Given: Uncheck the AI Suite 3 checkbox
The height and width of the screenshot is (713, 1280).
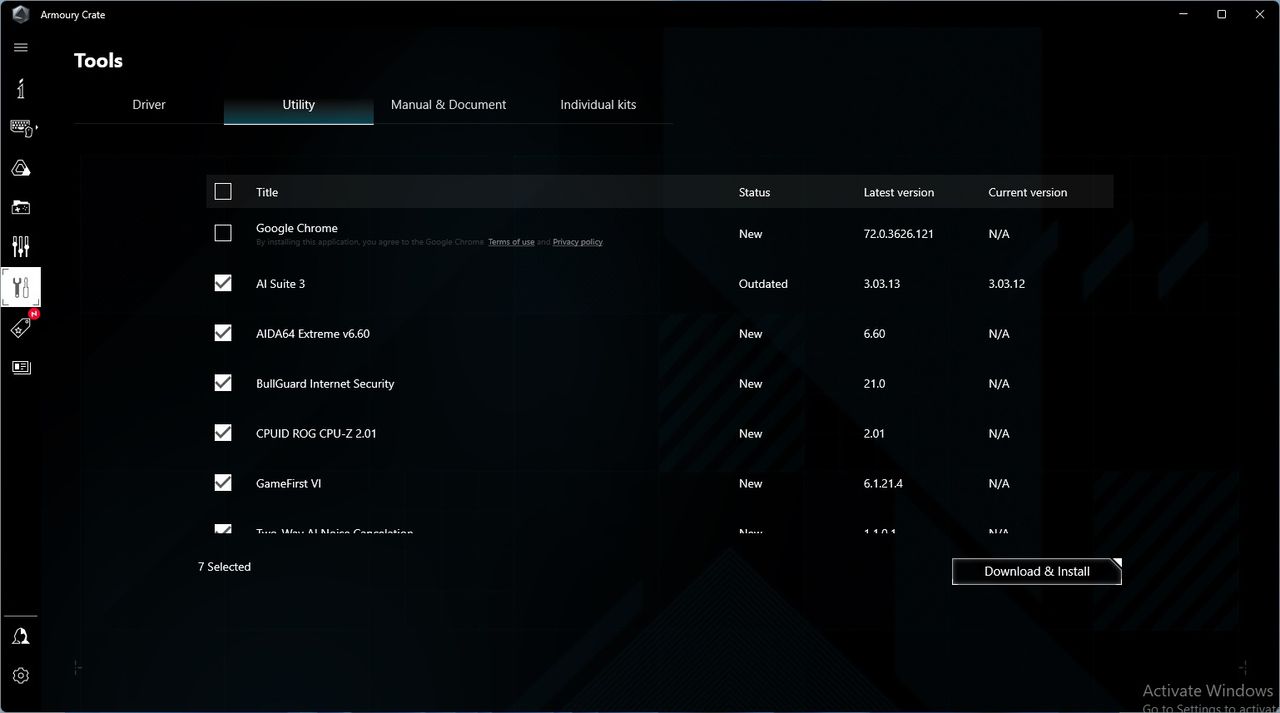Looking at the screenshot, I should pyautogui.click(x=223, y=283).
